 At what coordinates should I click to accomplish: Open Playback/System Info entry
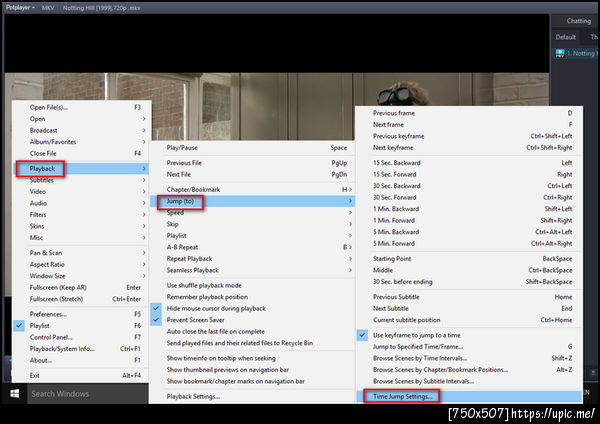point(82,349)
